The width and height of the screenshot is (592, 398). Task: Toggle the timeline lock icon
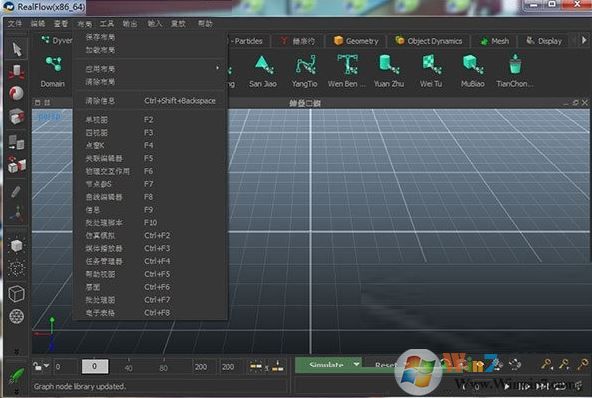coord(37,366)
